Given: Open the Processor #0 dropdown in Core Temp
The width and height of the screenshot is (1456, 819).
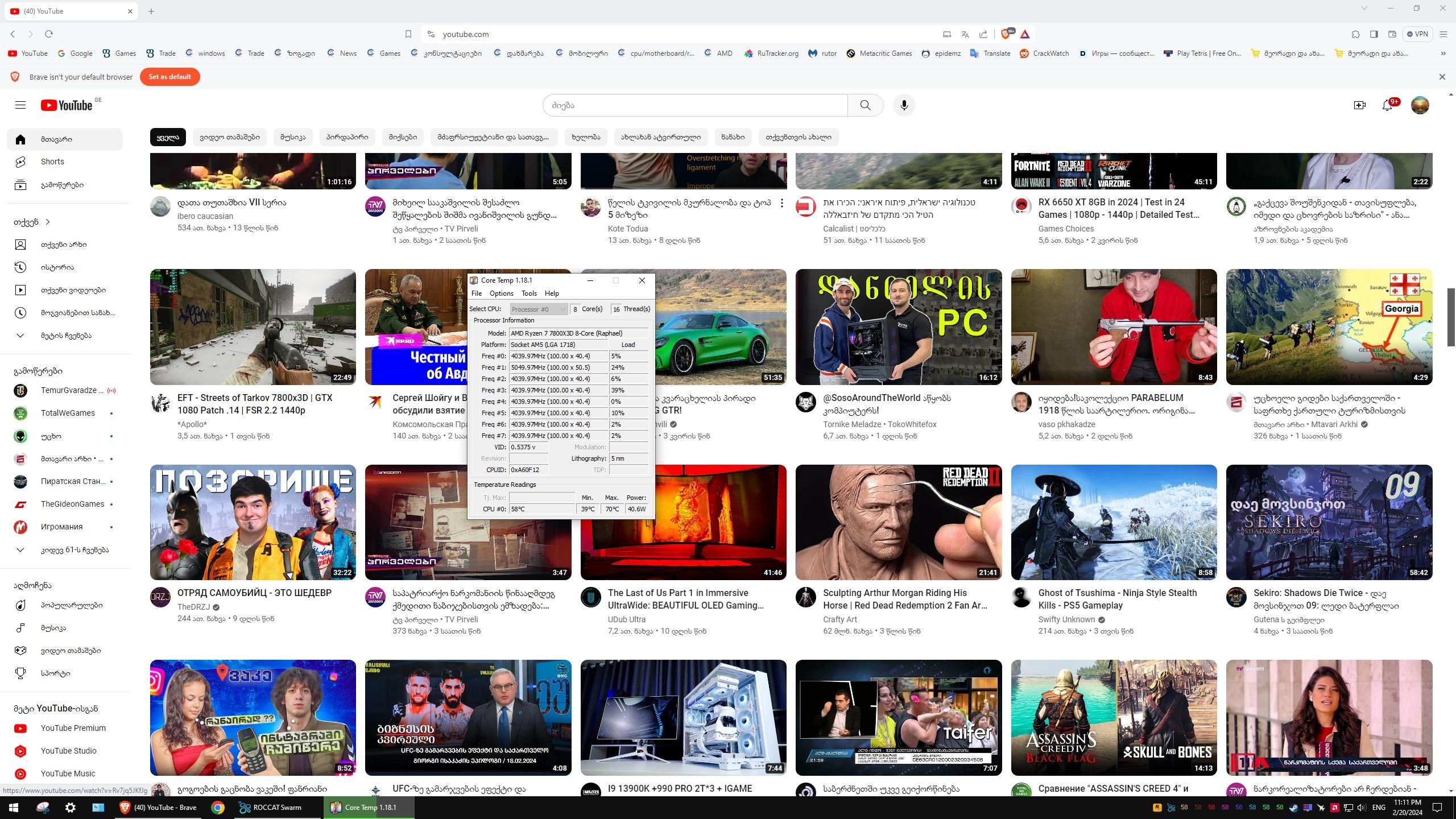Looking at the screenshot, I should [538, 309].
